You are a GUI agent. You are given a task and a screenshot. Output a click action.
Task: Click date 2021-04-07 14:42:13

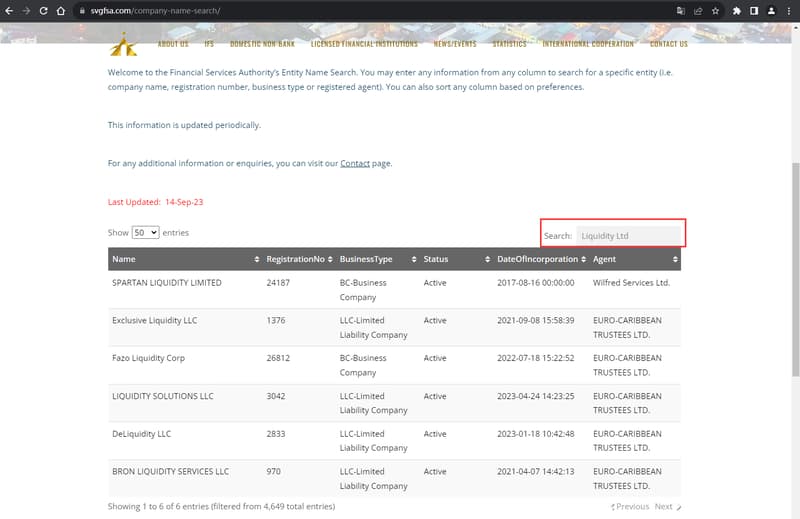point(536,472)
